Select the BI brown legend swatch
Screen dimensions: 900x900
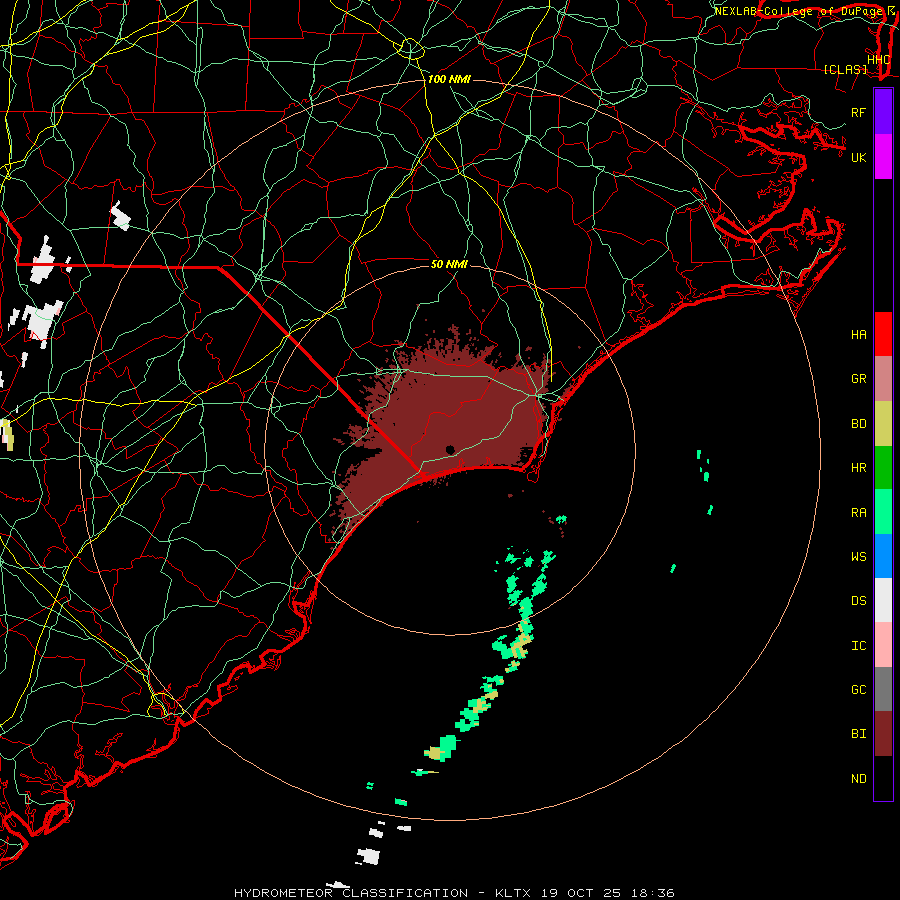(x=883, y=734)
